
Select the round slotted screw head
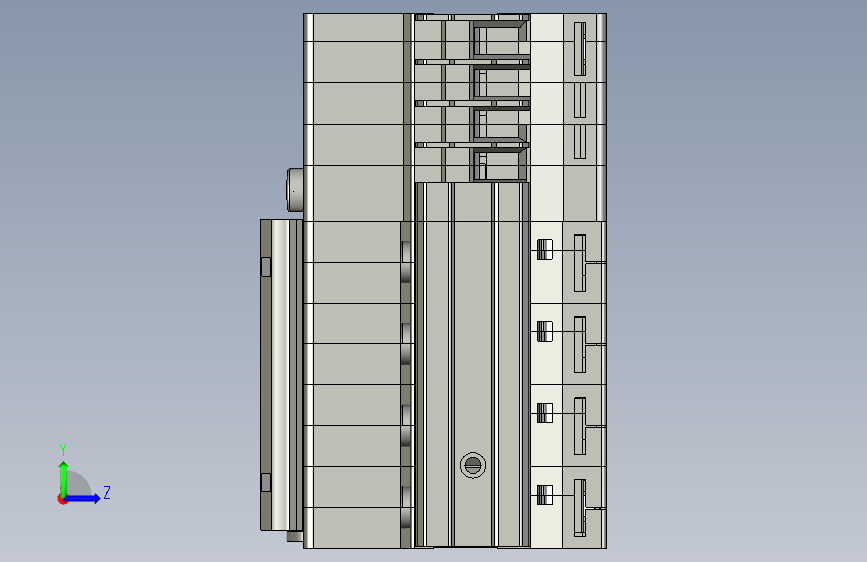coord(473,465)
